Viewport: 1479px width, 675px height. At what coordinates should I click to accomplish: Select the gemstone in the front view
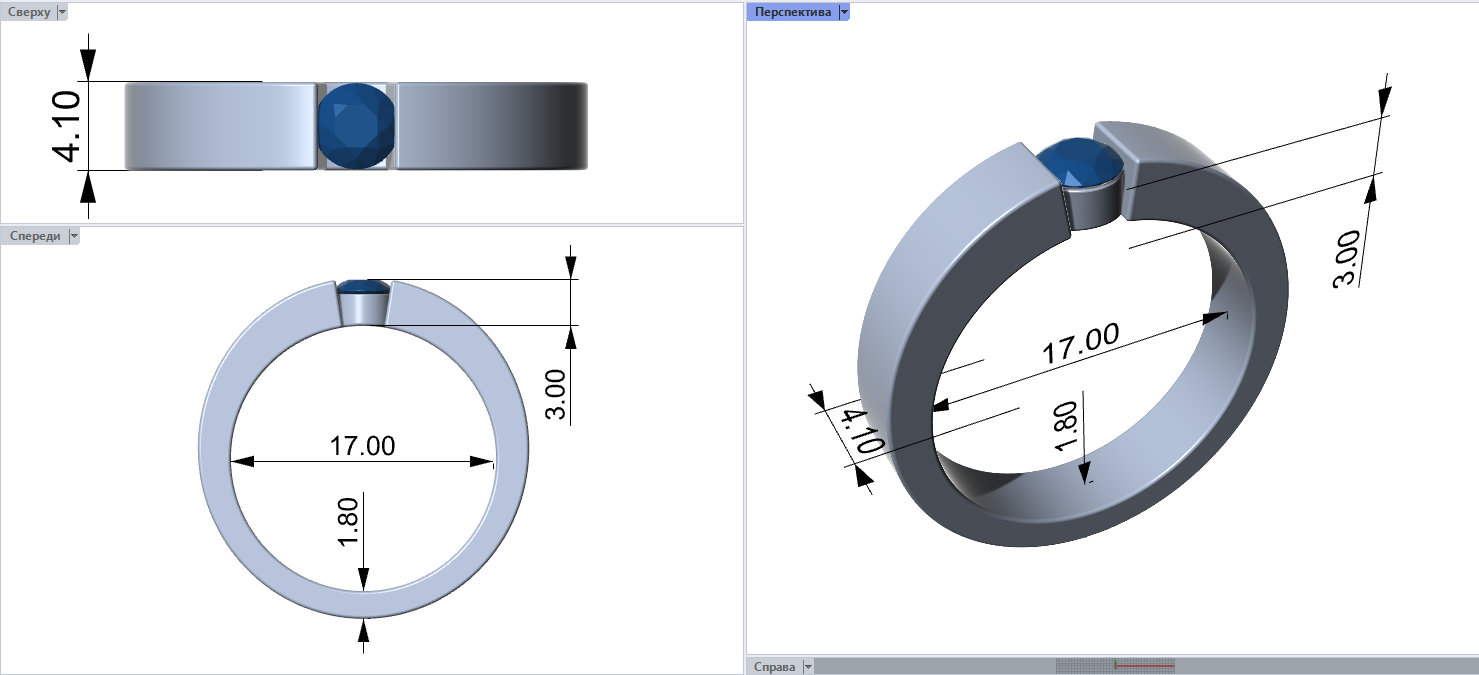[363, 289]
